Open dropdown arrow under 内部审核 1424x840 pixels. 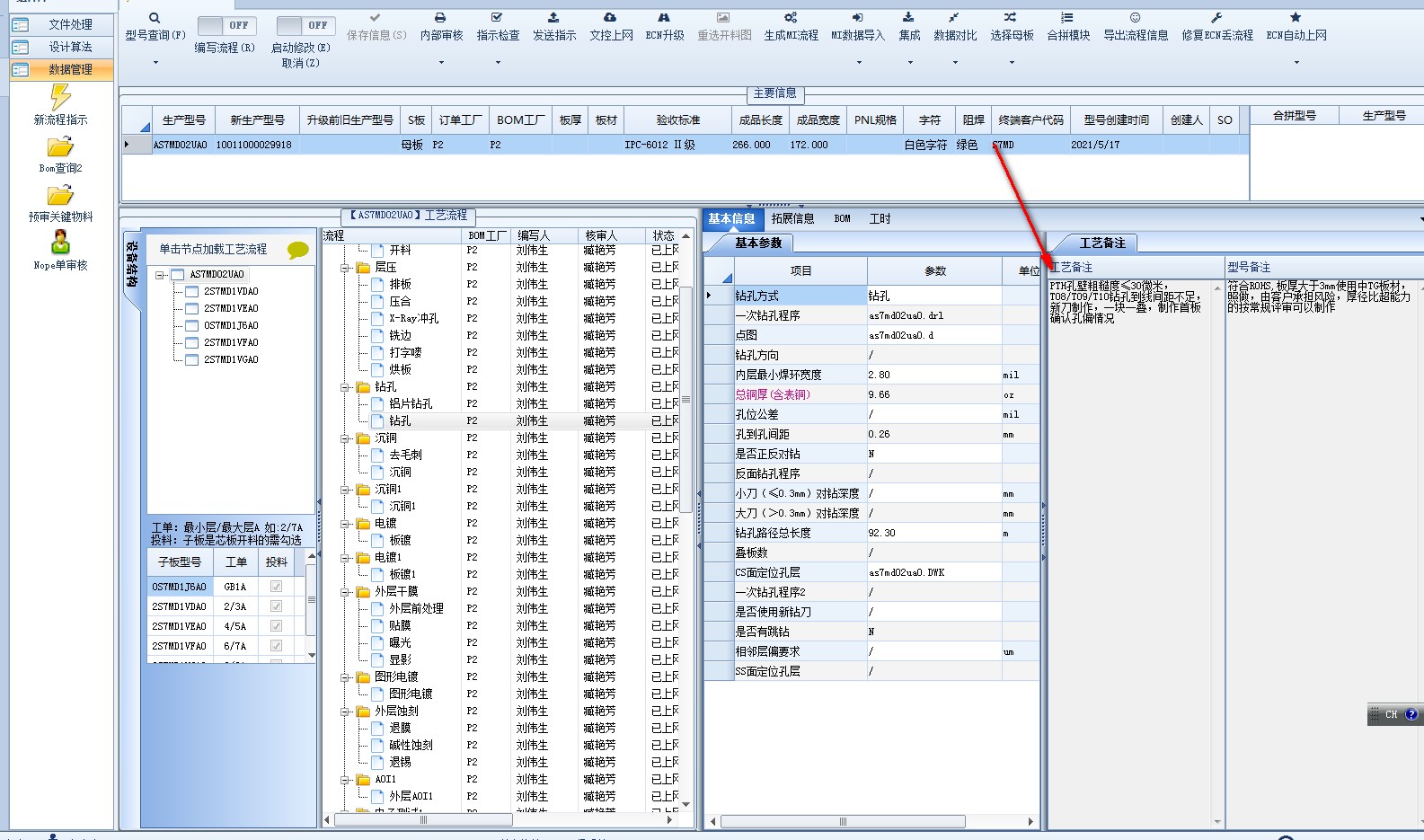coord(441,63)
